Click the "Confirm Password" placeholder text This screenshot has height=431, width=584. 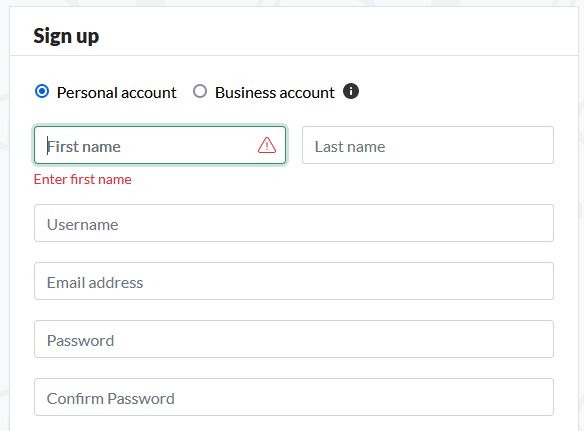pyautogui.click(x=111, y=399)
